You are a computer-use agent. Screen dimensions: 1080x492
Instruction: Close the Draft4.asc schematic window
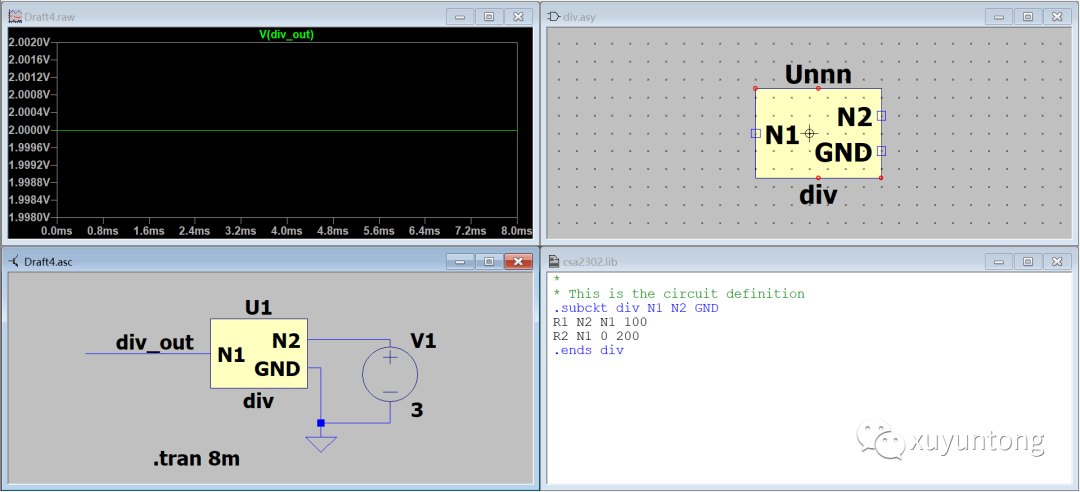(x=518, y=261)
